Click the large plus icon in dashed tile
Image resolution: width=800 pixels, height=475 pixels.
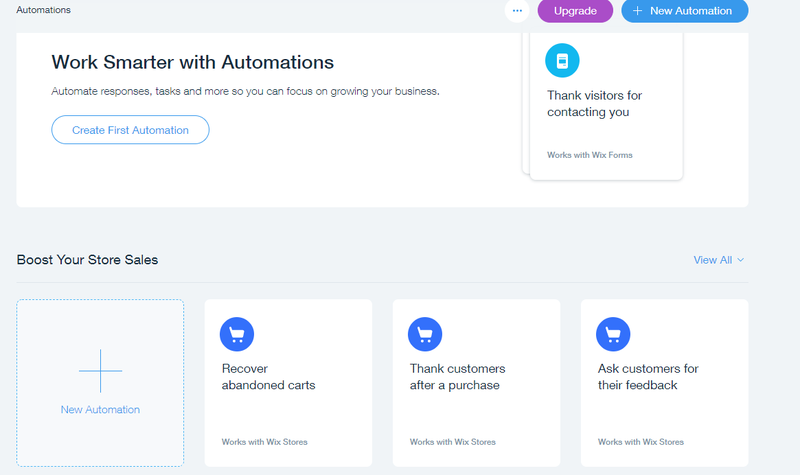101,371
